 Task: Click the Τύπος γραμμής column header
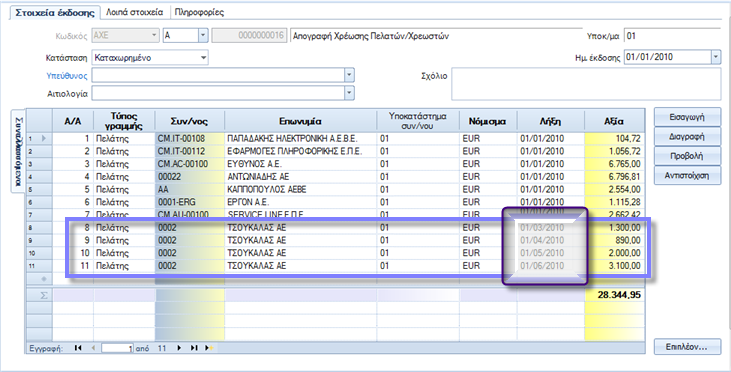[124, 121]
